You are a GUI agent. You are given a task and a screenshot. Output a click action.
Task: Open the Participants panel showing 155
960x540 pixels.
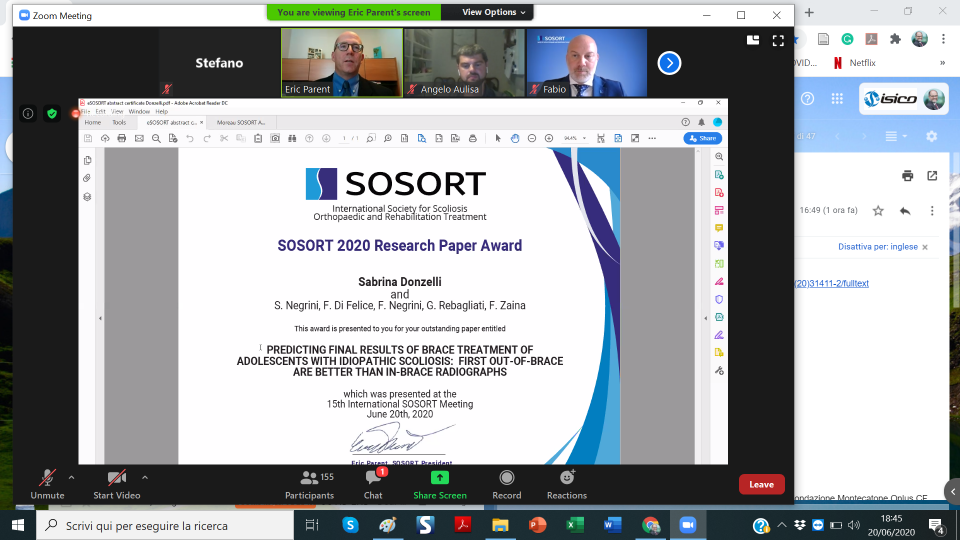click(x=310, y=484)
